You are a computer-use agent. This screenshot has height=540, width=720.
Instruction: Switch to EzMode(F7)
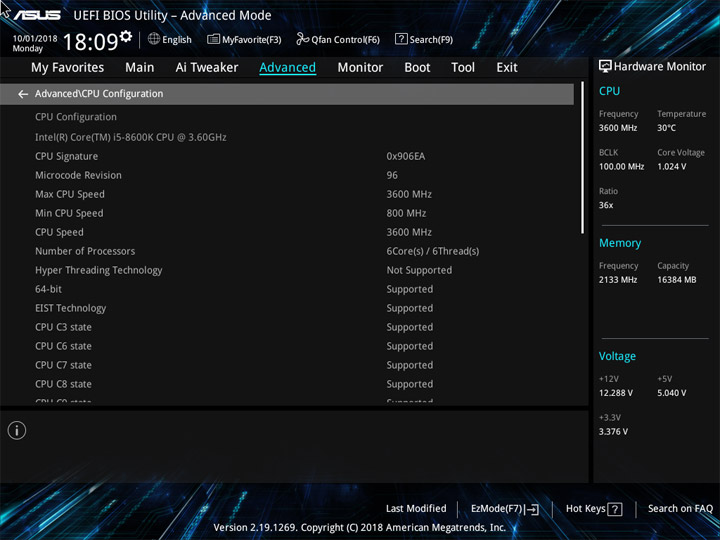(x=505, y=509)
